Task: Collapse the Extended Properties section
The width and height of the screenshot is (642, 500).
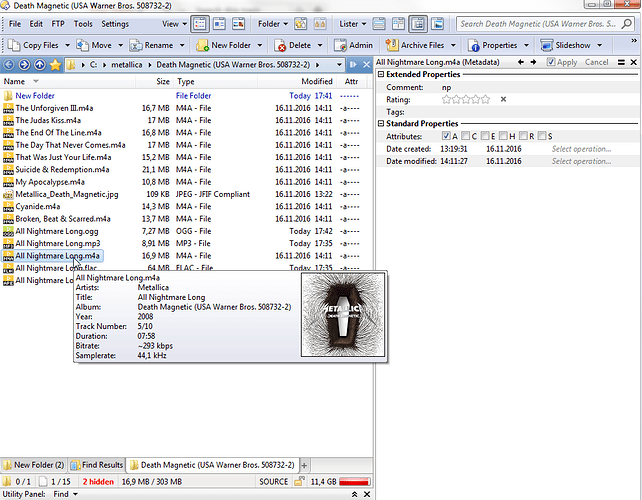Action: coord(381,74)
